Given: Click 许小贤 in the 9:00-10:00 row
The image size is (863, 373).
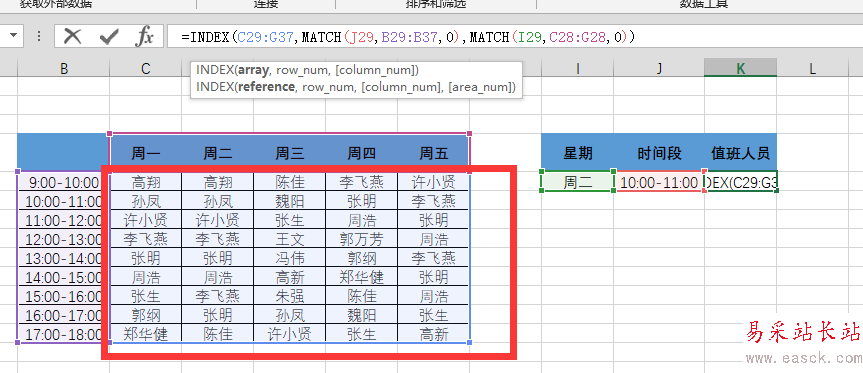Looking at the screenshot, I should pos(434,182).
